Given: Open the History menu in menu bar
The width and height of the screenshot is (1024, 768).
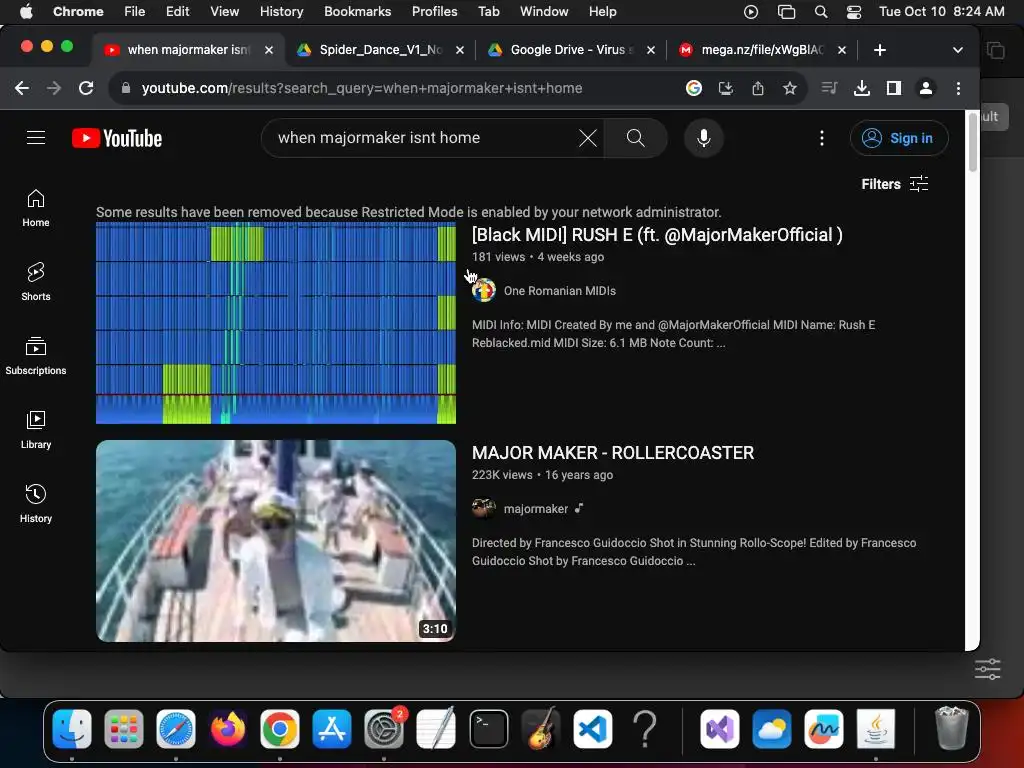Looking at the screenshot, I should click(281, 12).
